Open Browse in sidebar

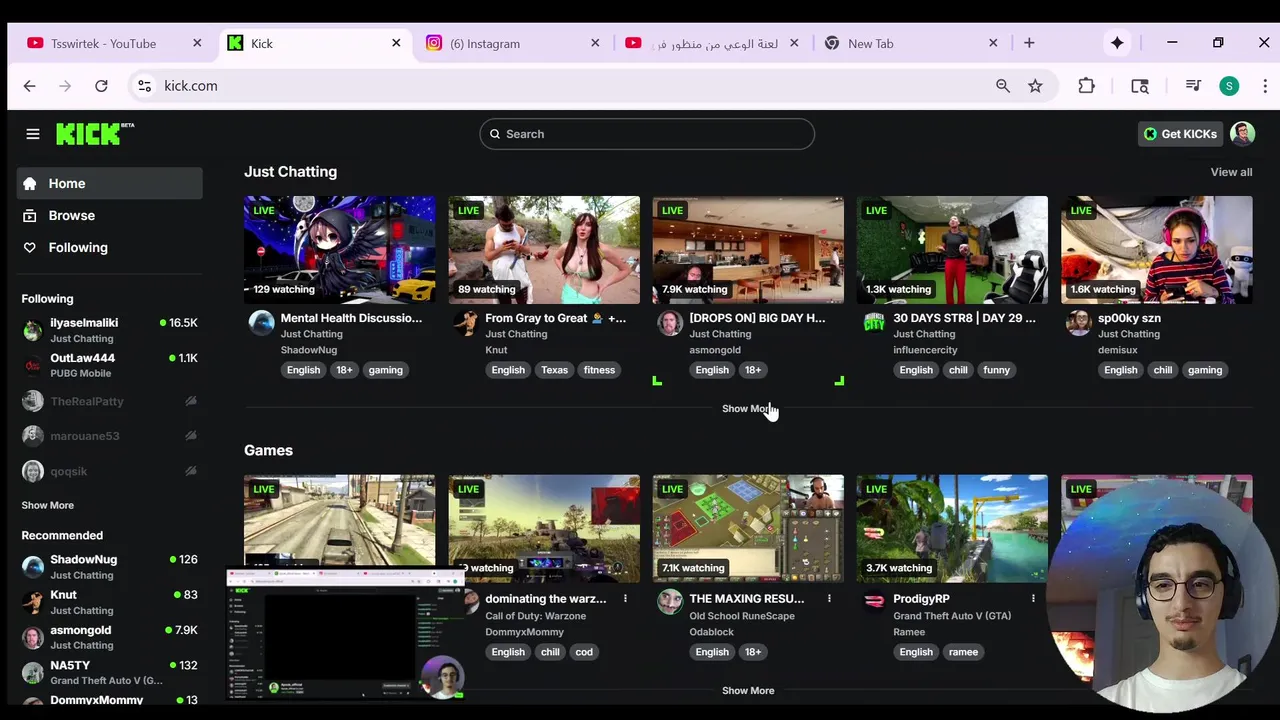click(x=110, y=215)
